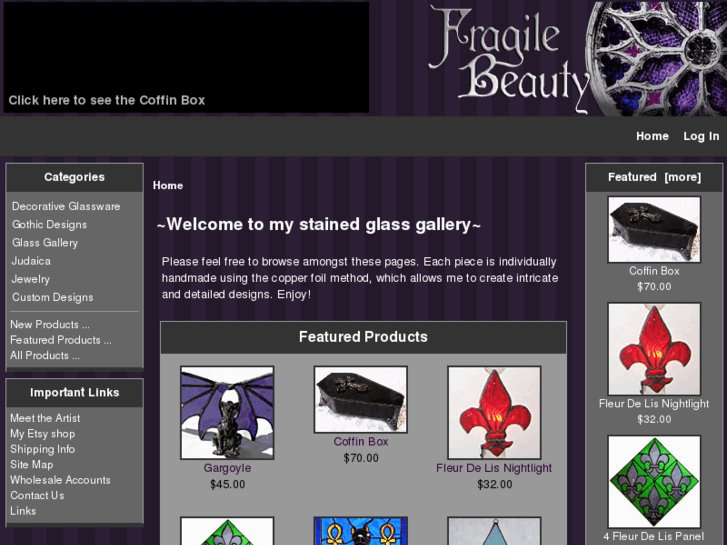This screenshot has width=727, height=545.
Task: Open the blue ankh cat panel thumbnail
Action: tap(361, 531)
